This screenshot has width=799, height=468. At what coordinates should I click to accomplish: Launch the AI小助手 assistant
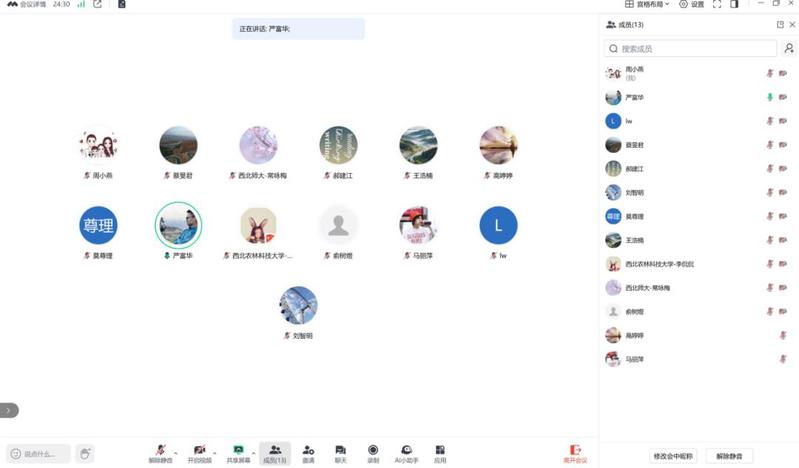point(406,452)
